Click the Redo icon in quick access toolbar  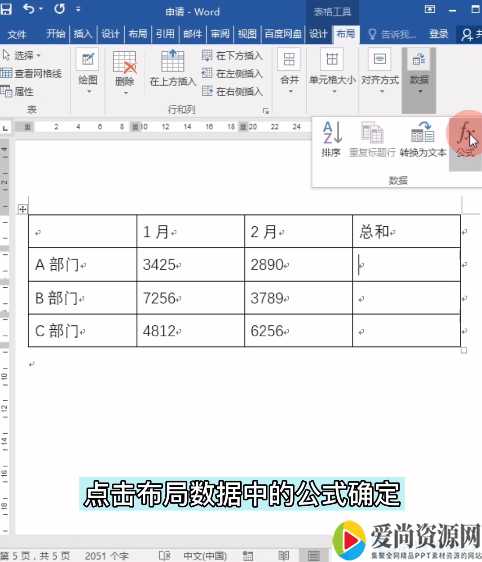point(59,9)
